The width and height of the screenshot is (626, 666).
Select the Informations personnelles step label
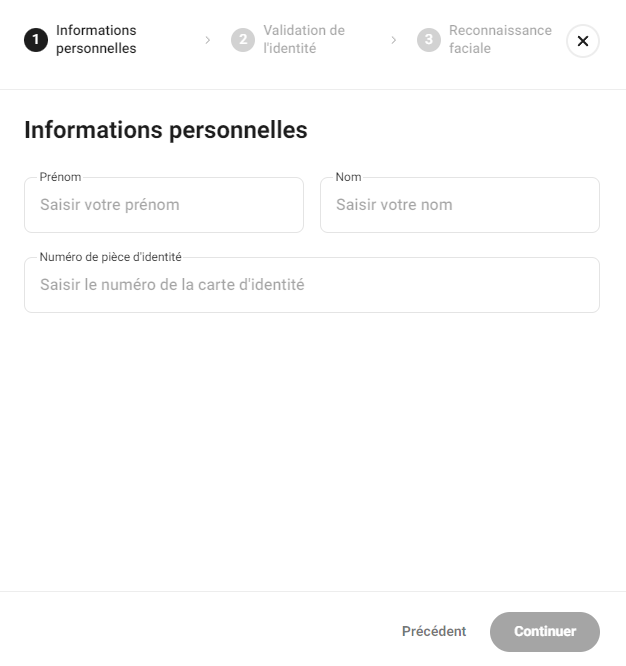click(96, 39)
